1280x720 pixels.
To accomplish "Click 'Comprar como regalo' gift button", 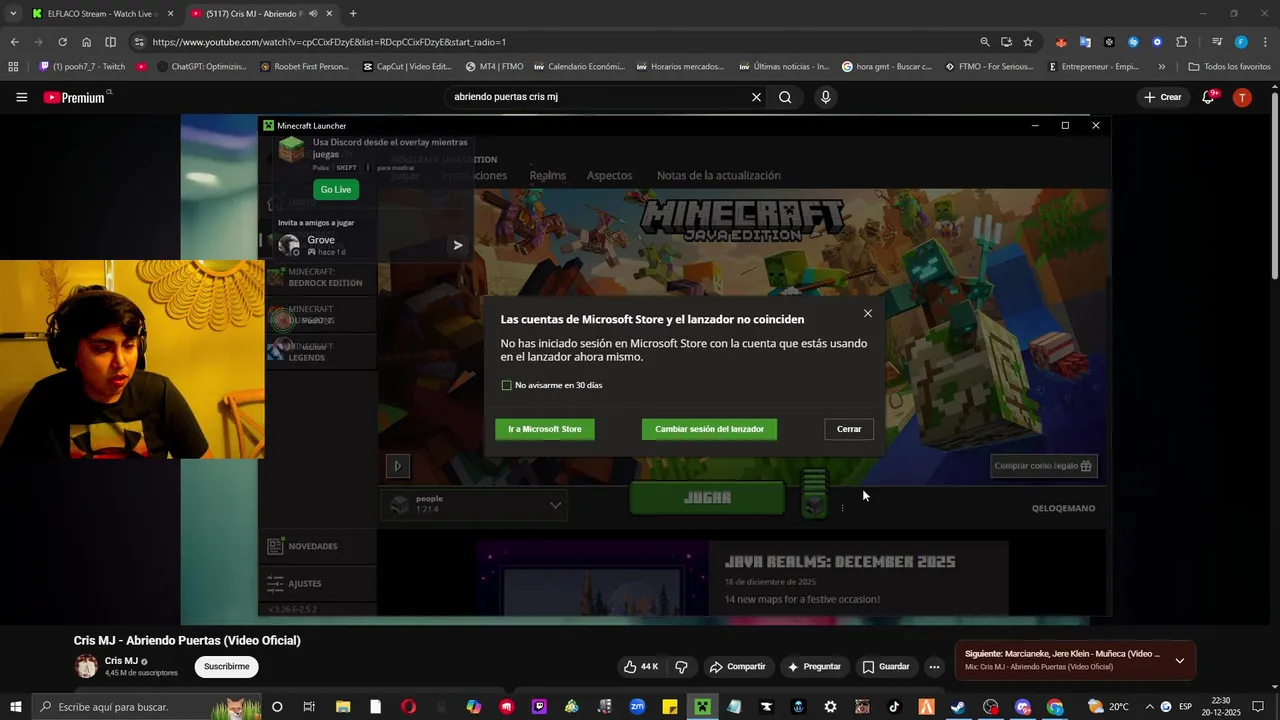I will pyautogui.click(x=1043, y=466).
